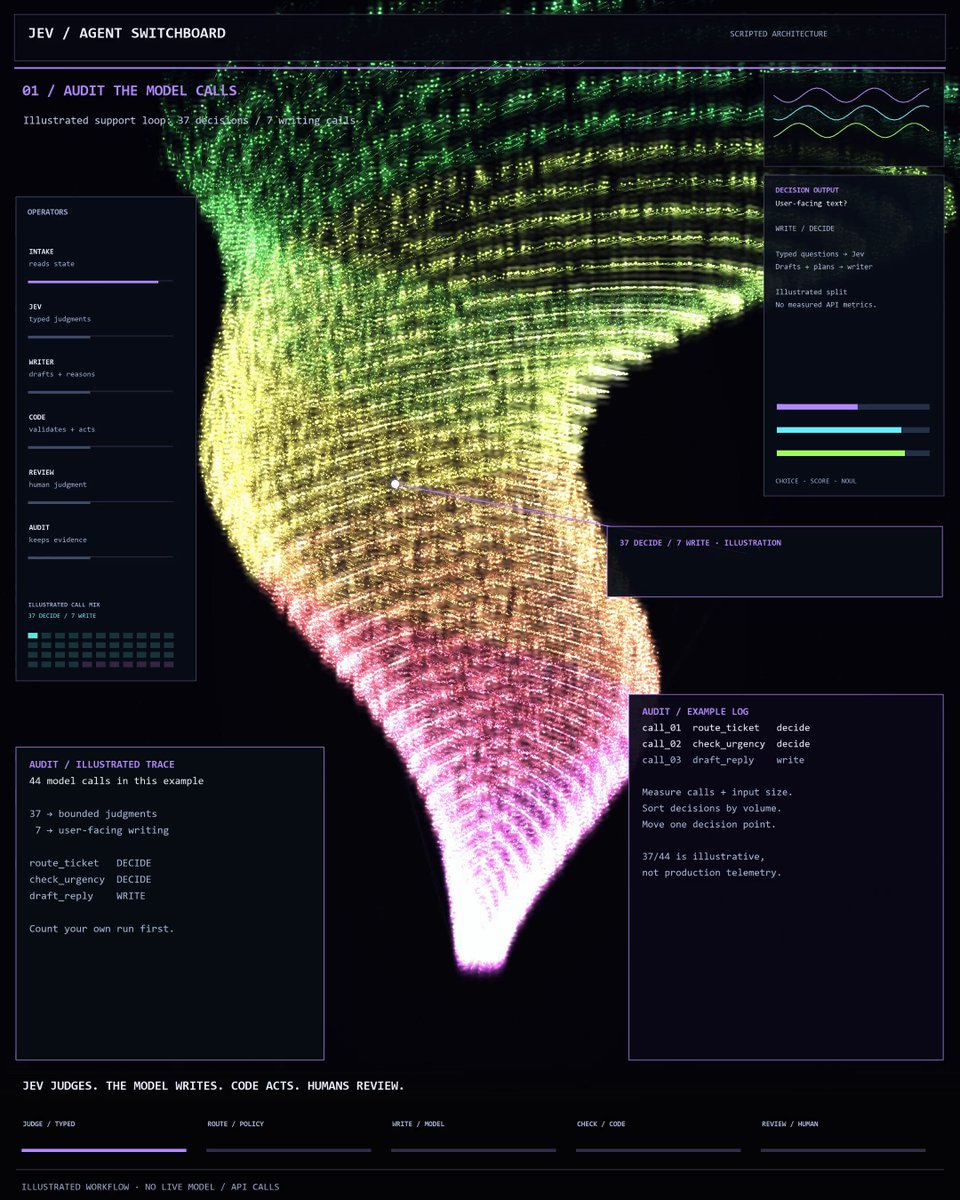Click 'Typed questions → Jev' line
The image size is (960, 1200).
click(821, 254)
